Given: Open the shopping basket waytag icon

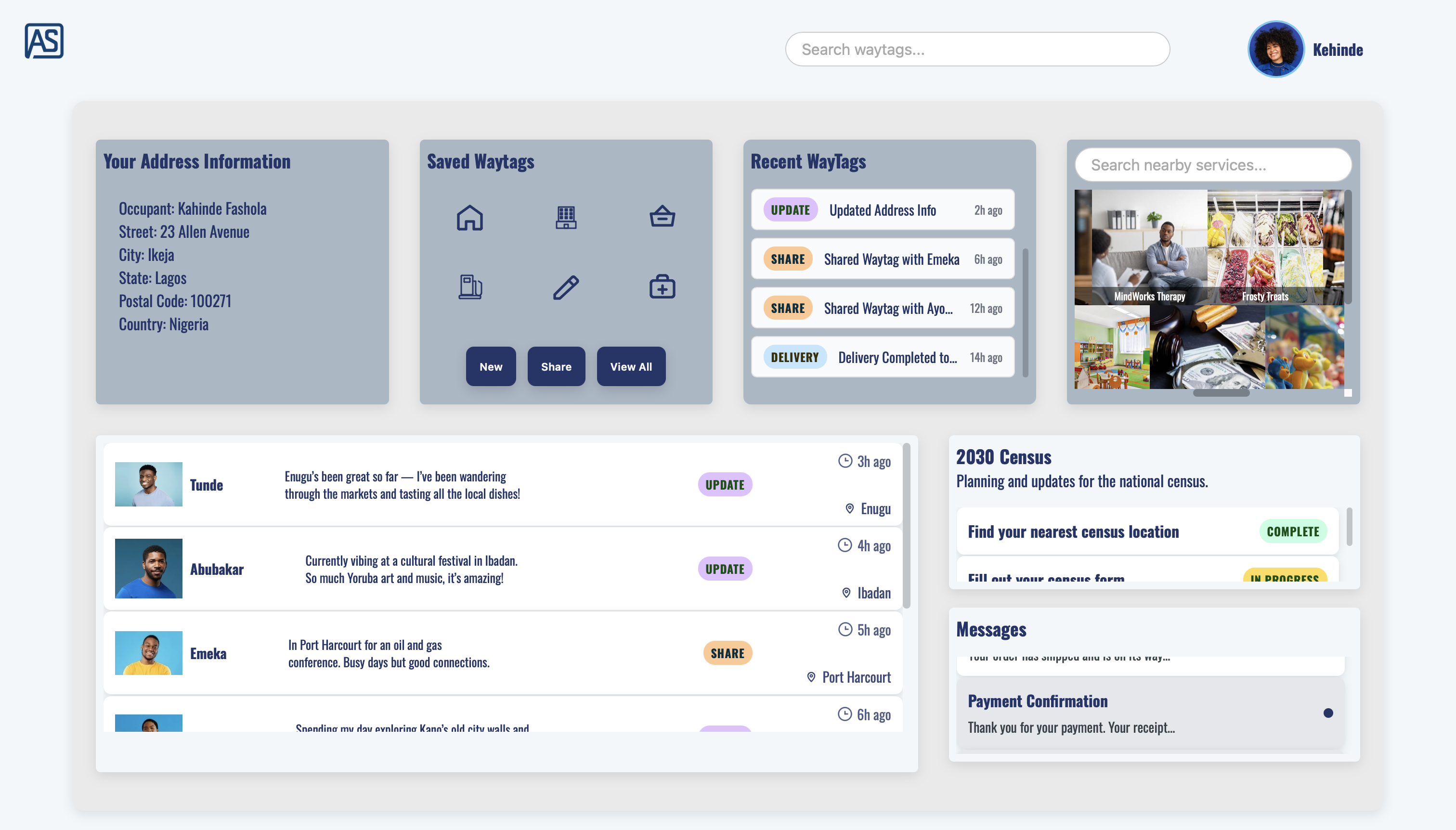Looking at the screenshot, I should (x=662, y=217).
